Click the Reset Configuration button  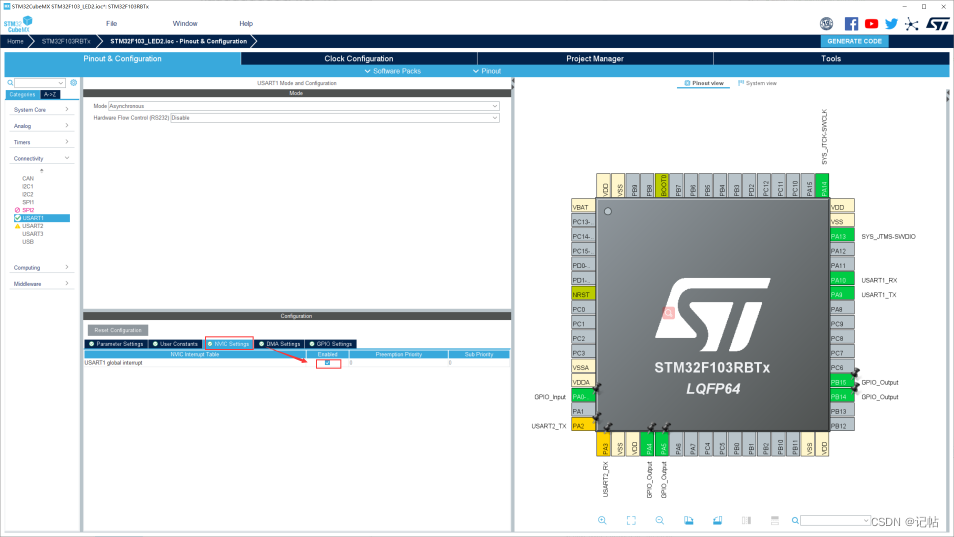pos(118,330)
